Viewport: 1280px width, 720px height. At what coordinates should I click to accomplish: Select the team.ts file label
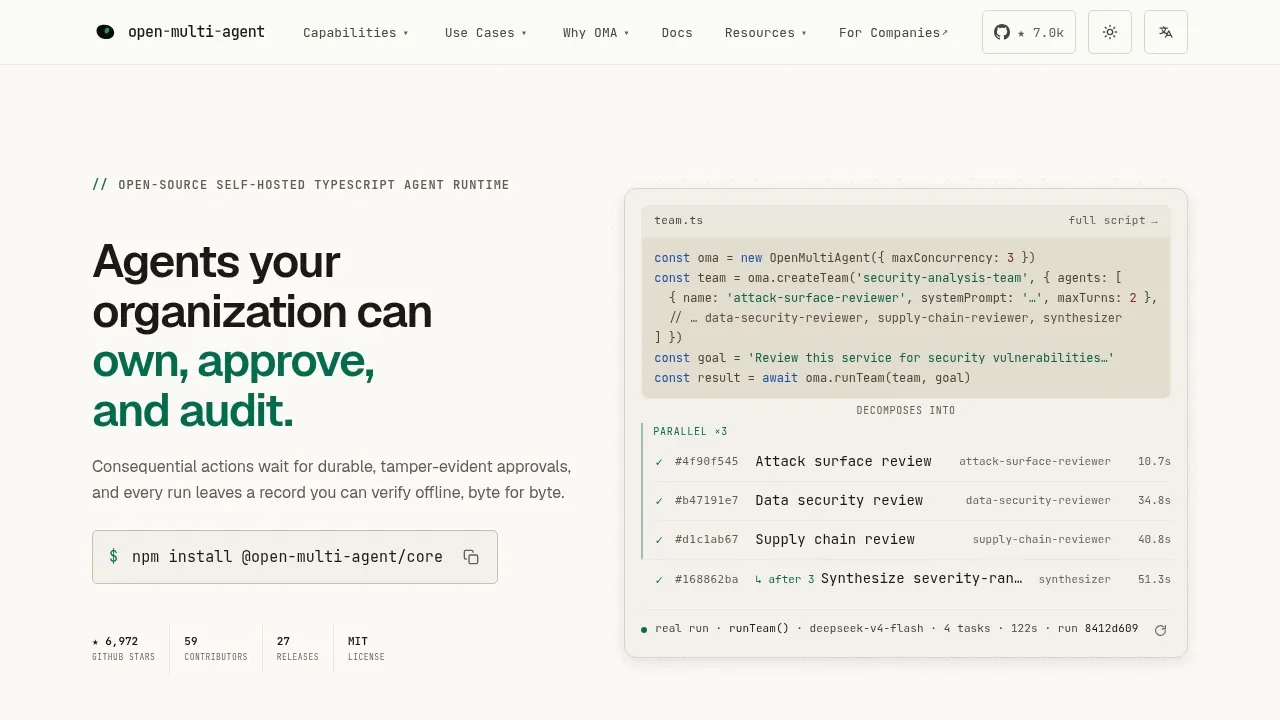pos(679,220)
